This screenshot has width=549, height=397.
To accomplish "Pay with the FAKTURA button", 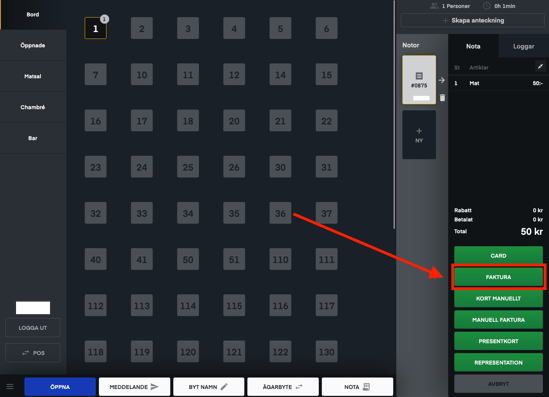I will tap(498, 277).
